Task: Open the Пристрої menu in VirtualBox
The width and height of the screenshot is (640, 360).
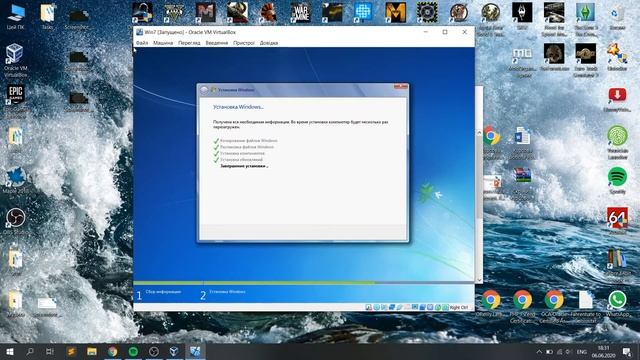Action: 244,43
